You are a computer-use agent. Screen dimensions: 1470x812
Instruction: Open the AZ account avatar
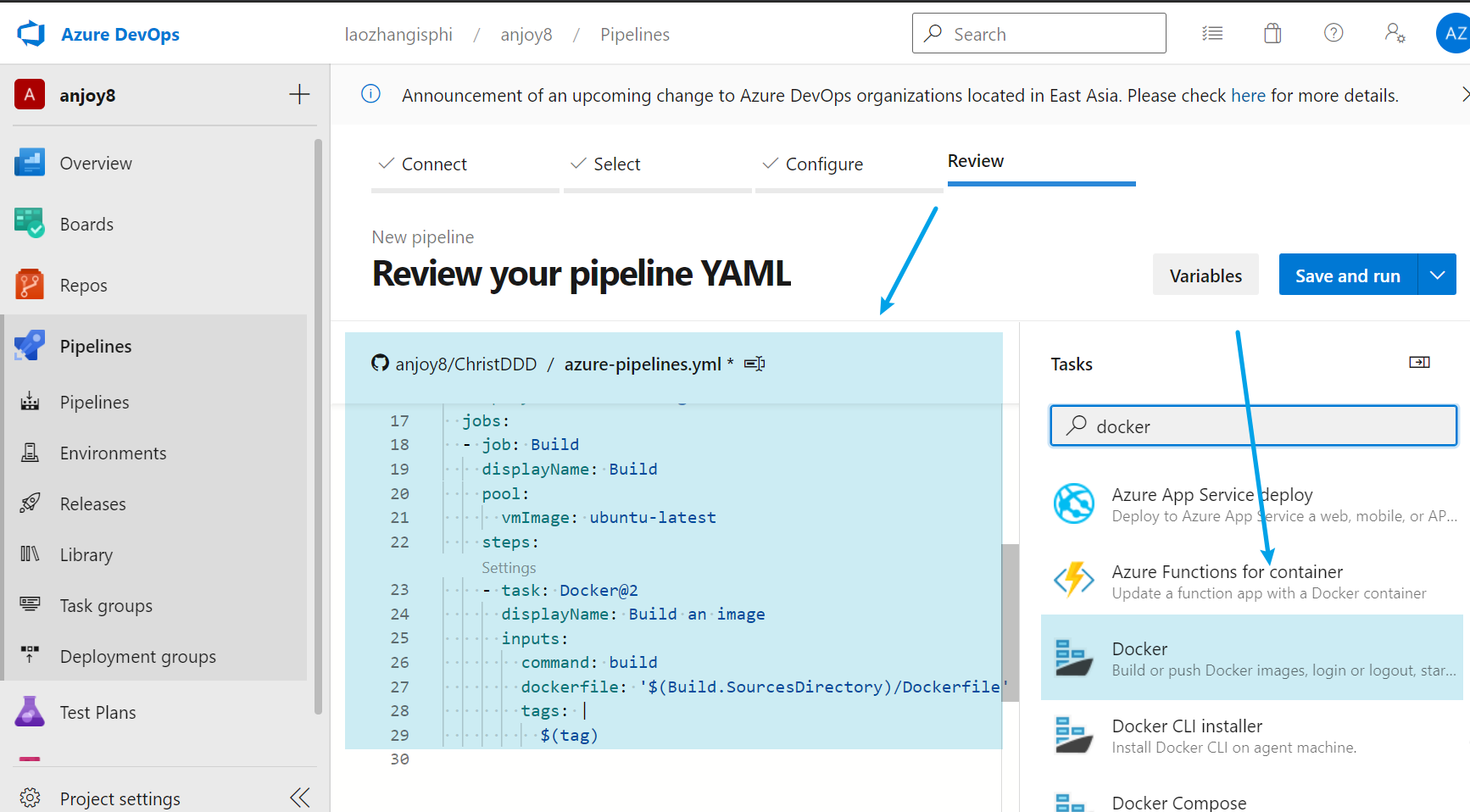[x=1453, y=33]
